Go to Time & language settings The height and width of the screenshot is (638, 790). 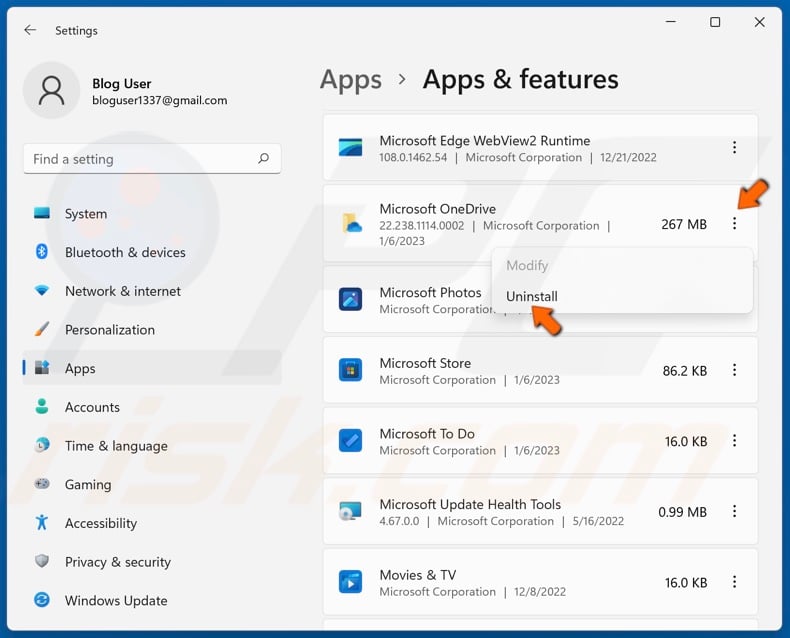pyautogui.click(x=152, y=445)
